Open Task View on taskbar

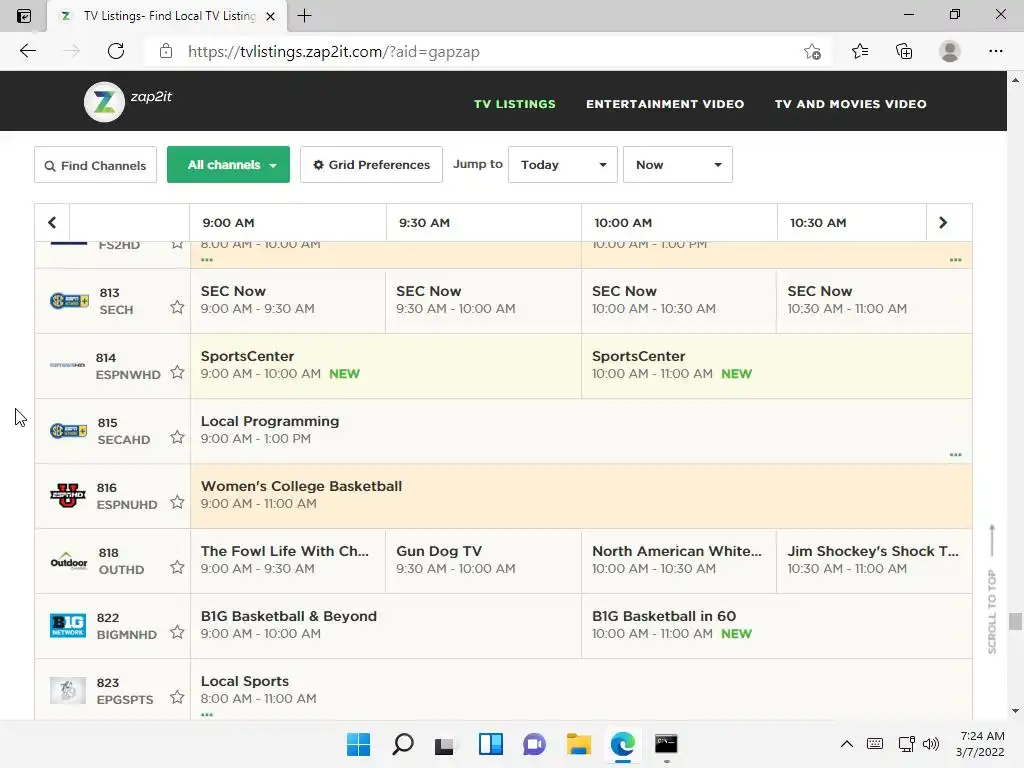pos(445,745)
